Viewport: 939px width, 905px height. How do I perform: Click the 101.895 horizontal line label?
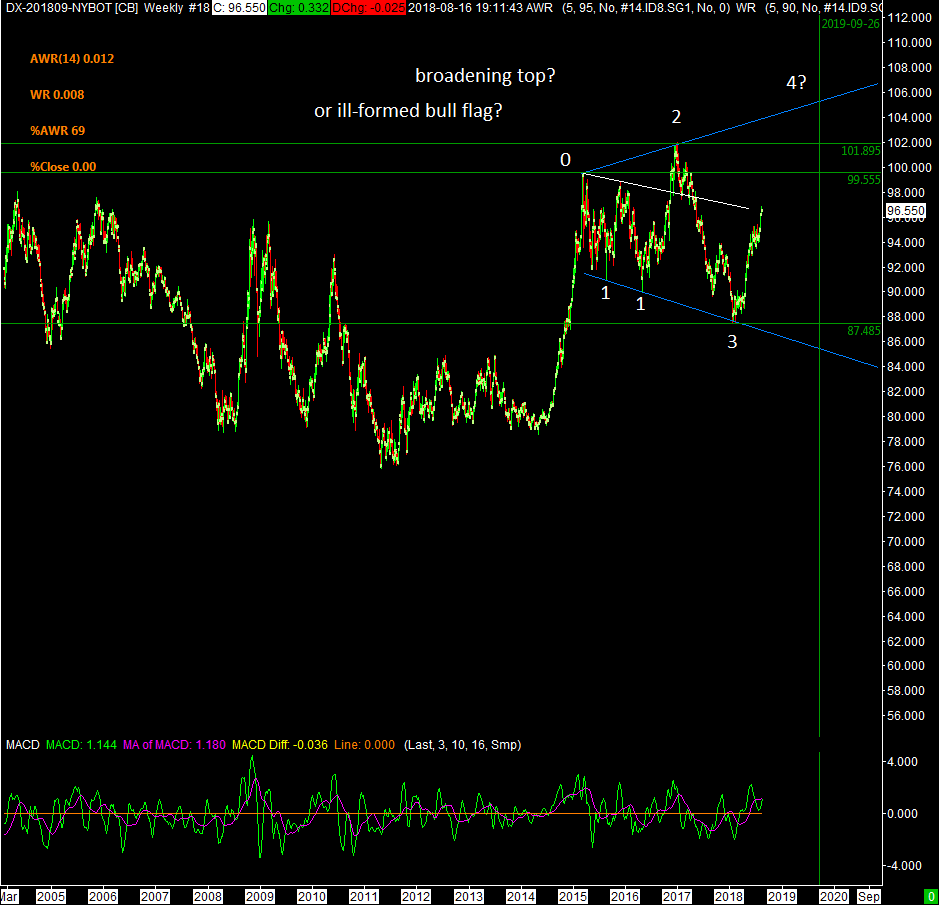point(861,151)
